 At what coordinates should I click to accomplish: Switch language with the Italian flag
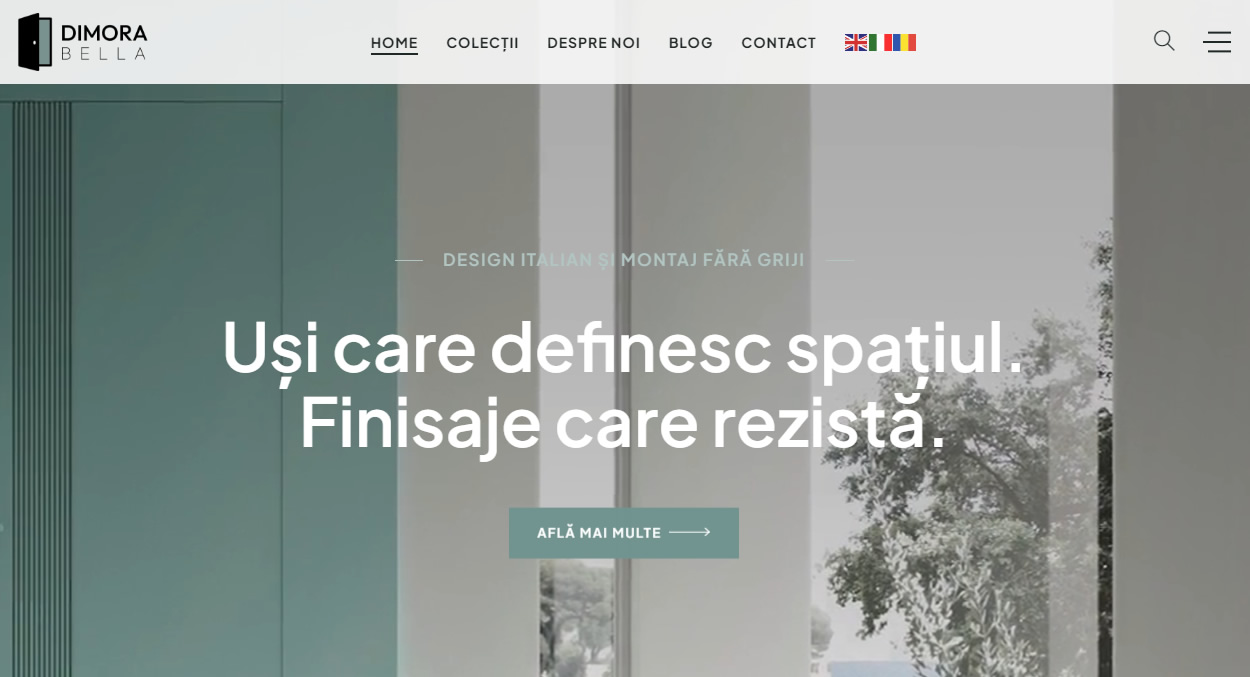click(x=880, y=42)
